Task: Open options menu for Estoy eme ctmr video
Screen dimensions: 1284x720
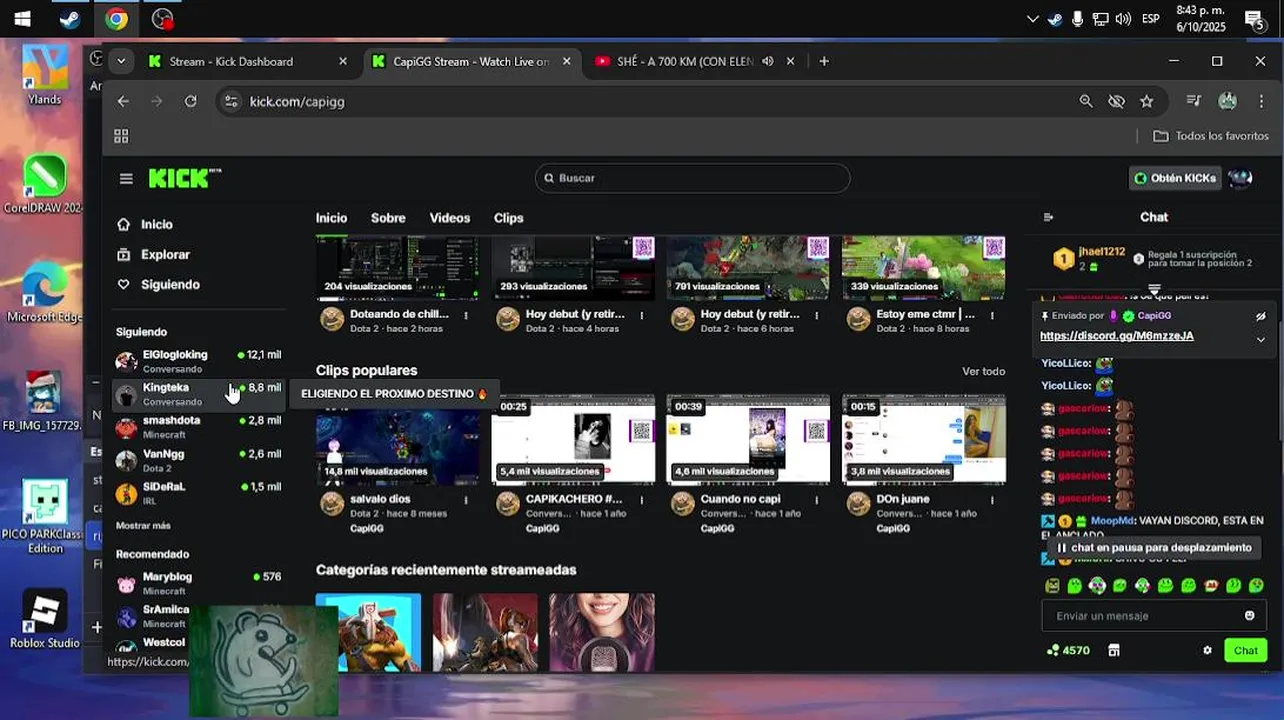Action: coord(992,315)
